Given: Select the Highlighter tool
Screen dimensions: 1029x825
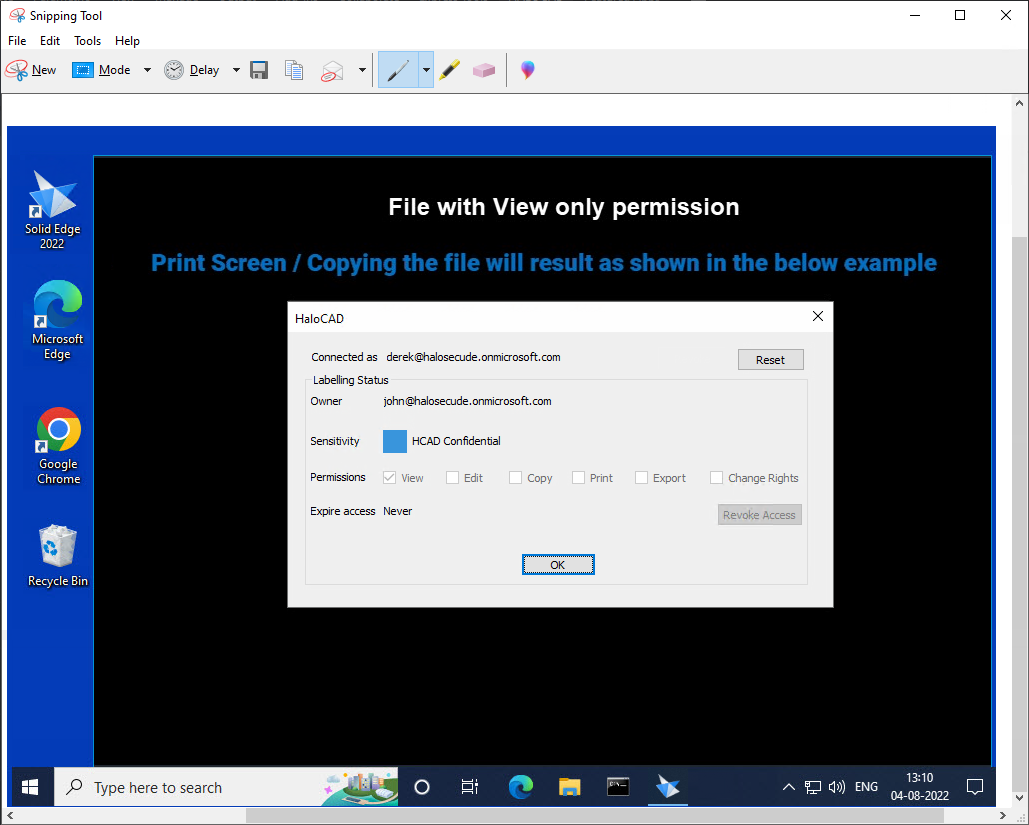Looking at the screenshot, I should [450, 70].
